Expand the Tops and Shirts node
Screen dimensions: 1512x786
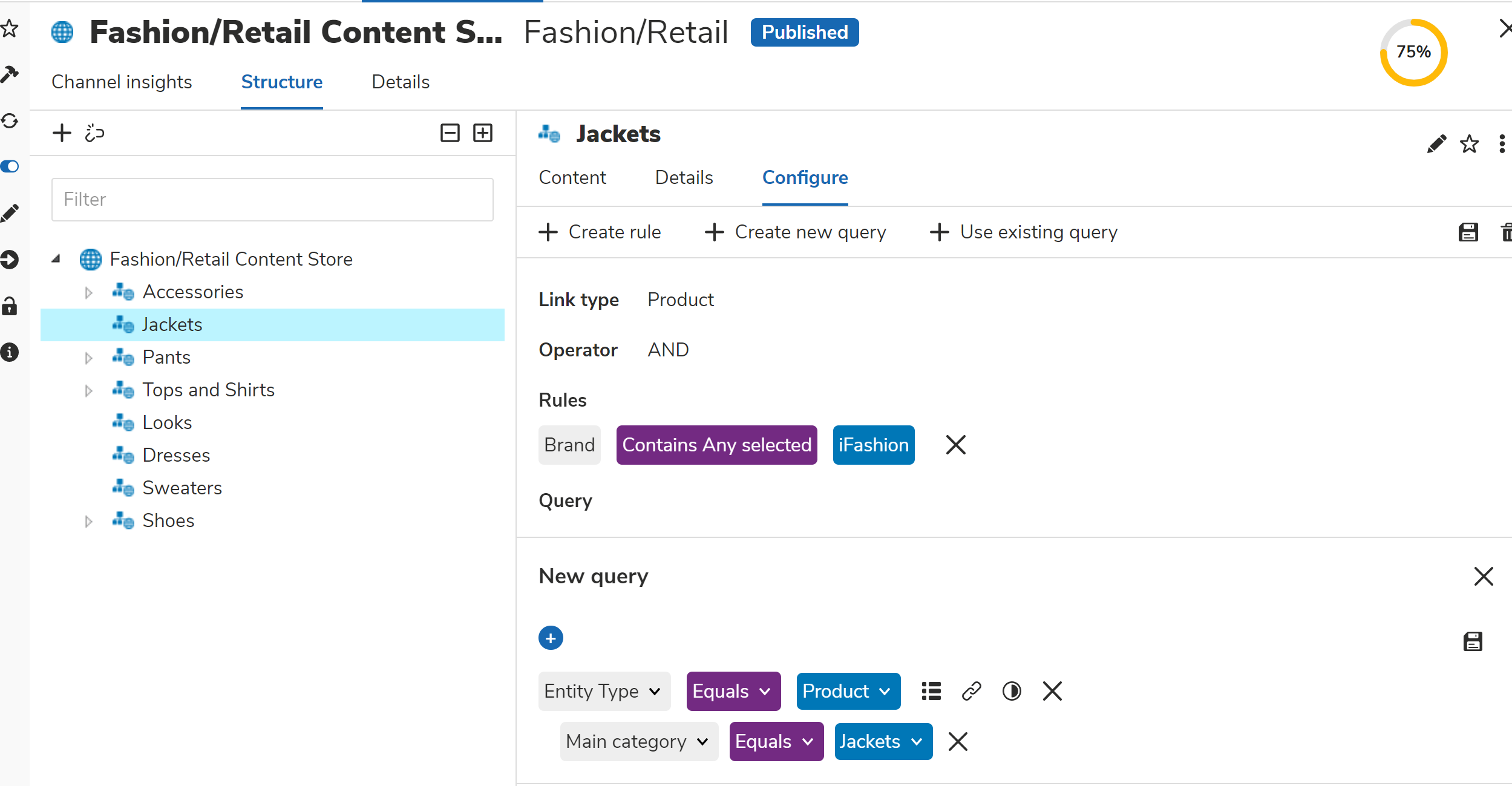click(88, 390)
